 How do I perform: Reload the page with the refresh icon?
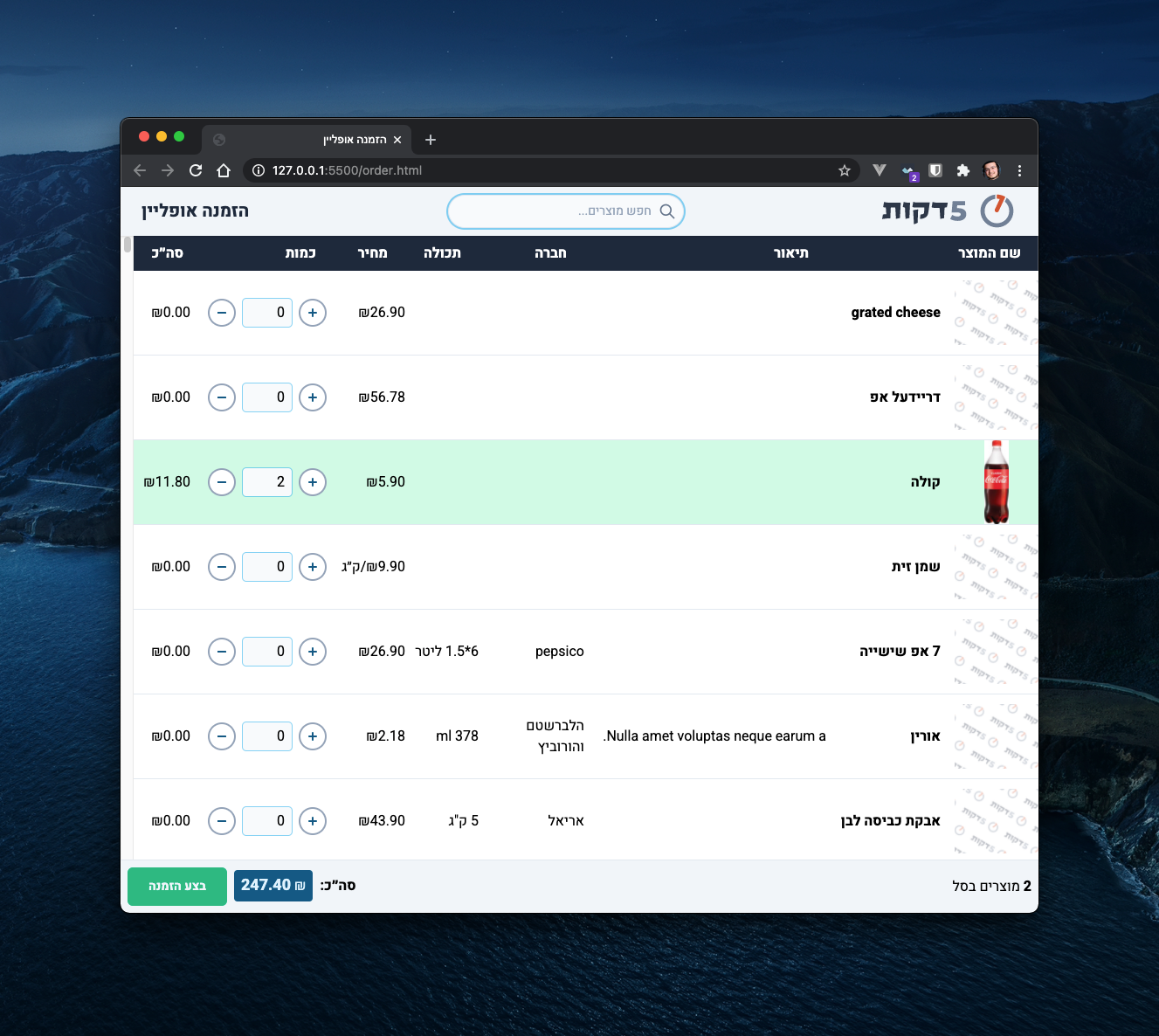[196, 170]
